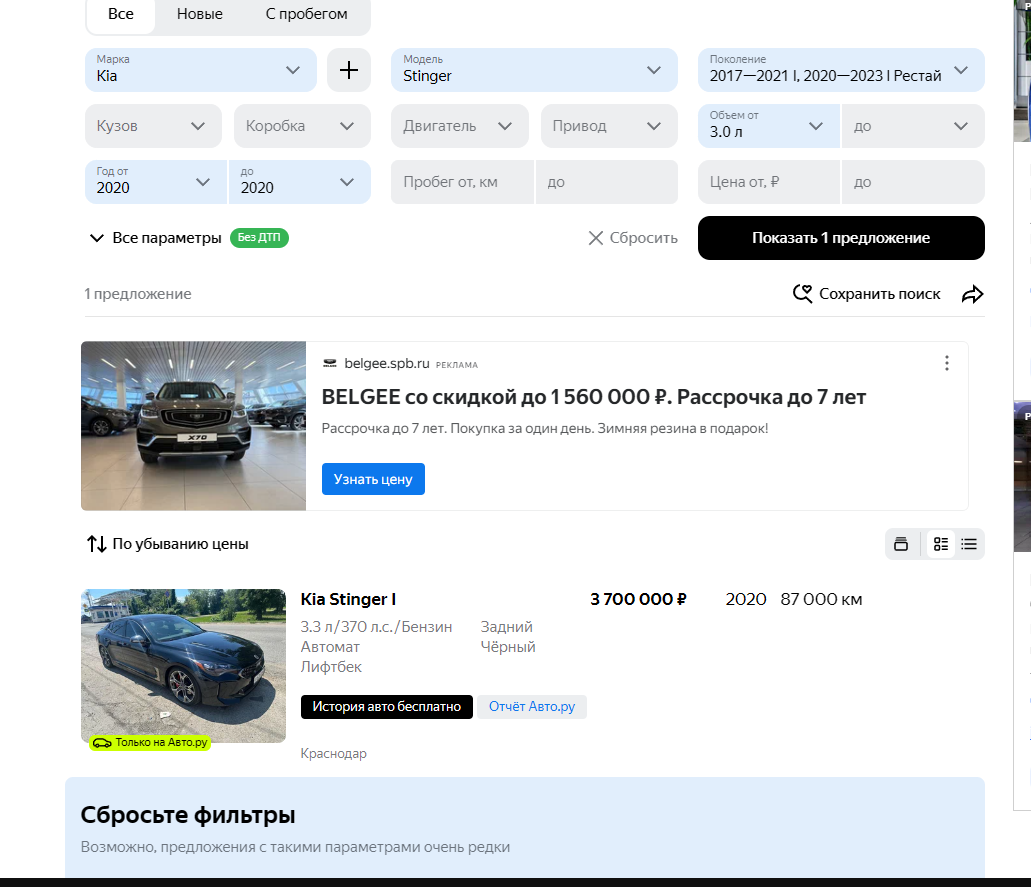
Task: Open the Kia Stinger photo
Action: click(183, 666)
